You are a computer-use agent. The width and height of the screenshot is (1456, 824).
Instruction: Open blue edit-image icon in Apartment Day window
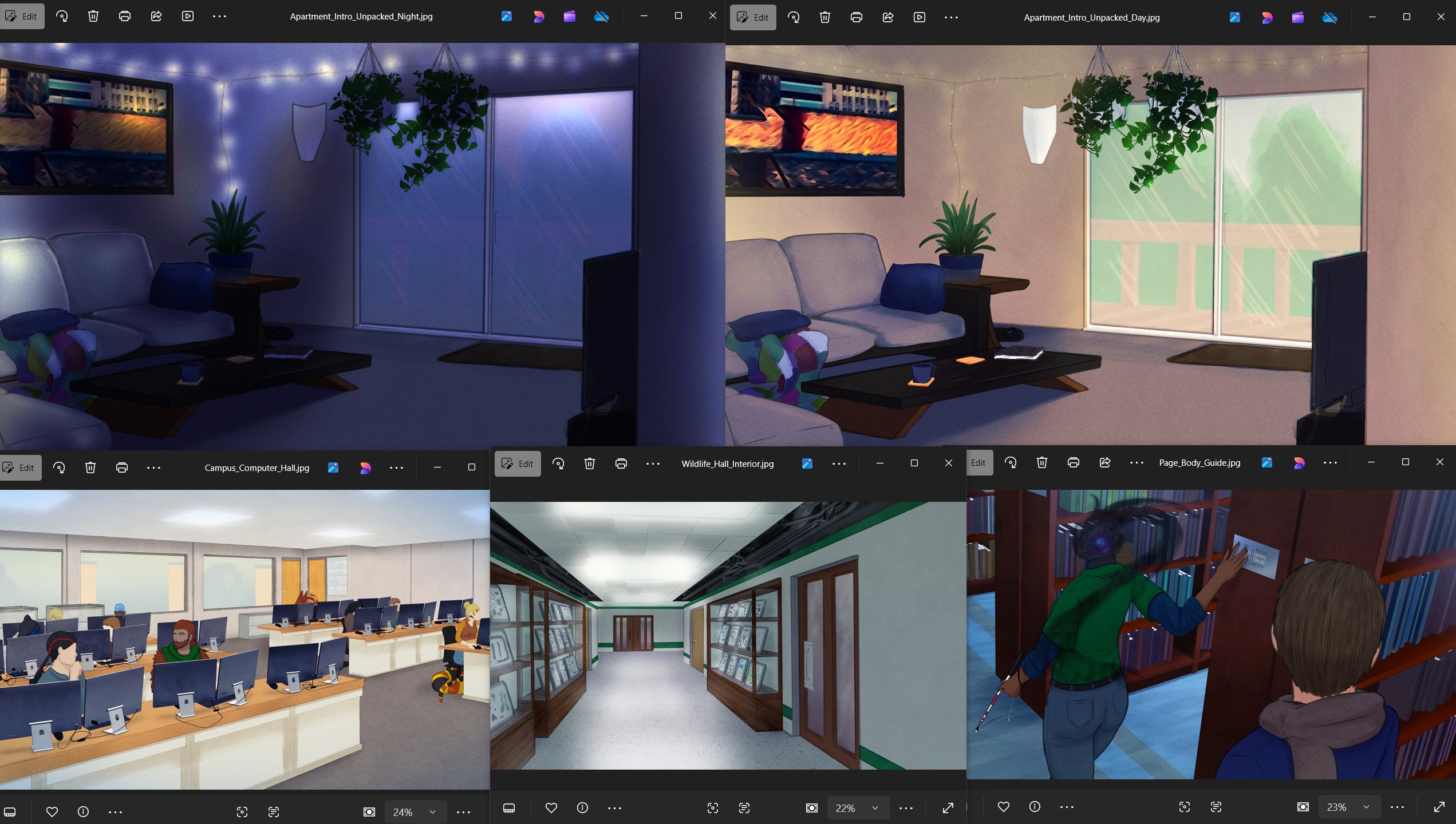pyautogui.click(x=1235, y=18)
